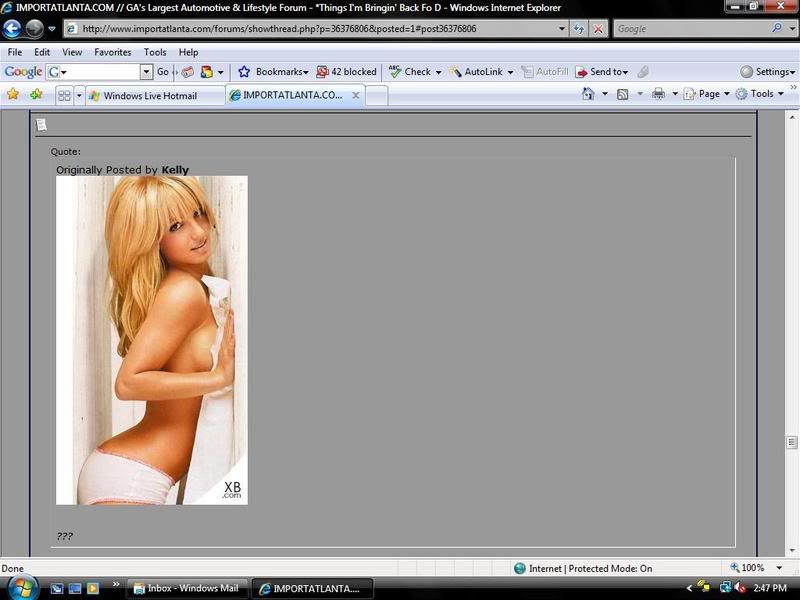Toggle the '42 blocked' popup blocker
800x600 pixels.
pyautogui.click(x=346, y=72)
